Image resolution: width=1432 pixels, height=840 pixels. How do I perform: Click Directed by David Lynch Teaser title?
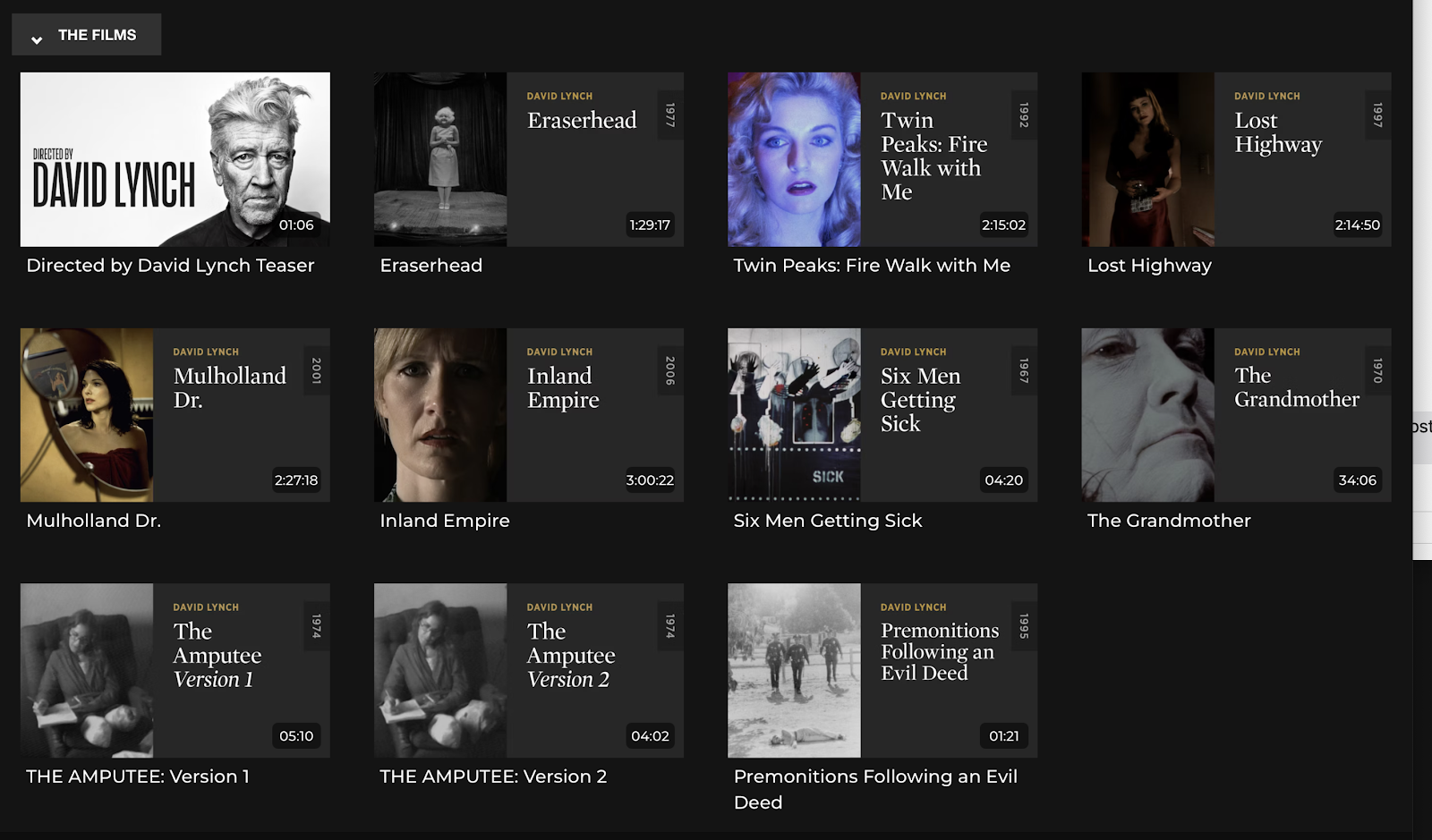coord(170,266)
